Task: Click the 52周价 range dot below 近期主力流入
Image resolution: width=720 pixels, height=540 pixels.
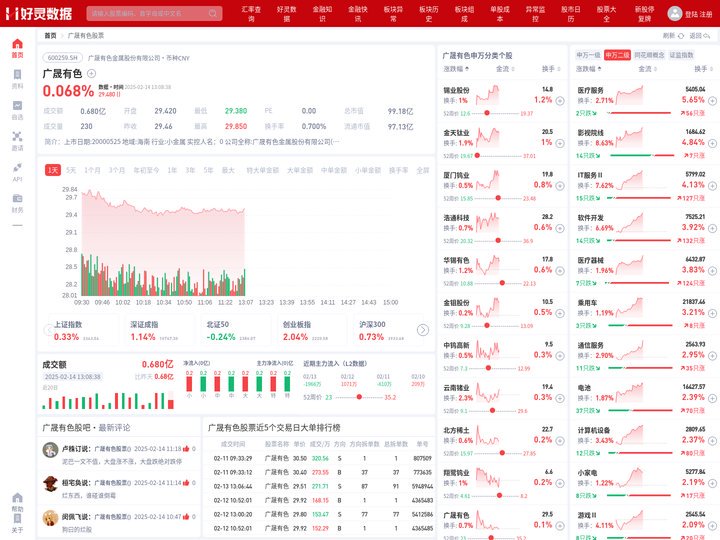Action: (359, 397)
